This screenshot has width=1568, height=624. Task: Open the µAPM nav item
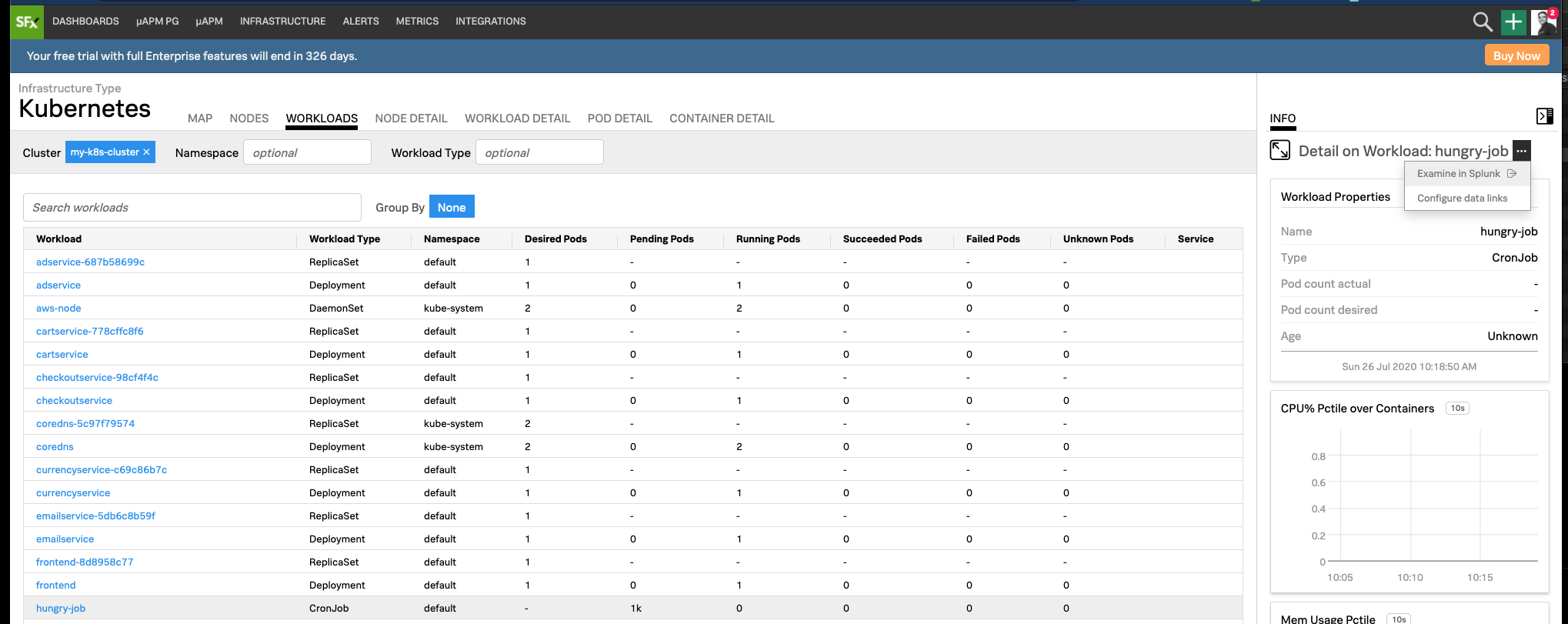(x=209, y=22)
